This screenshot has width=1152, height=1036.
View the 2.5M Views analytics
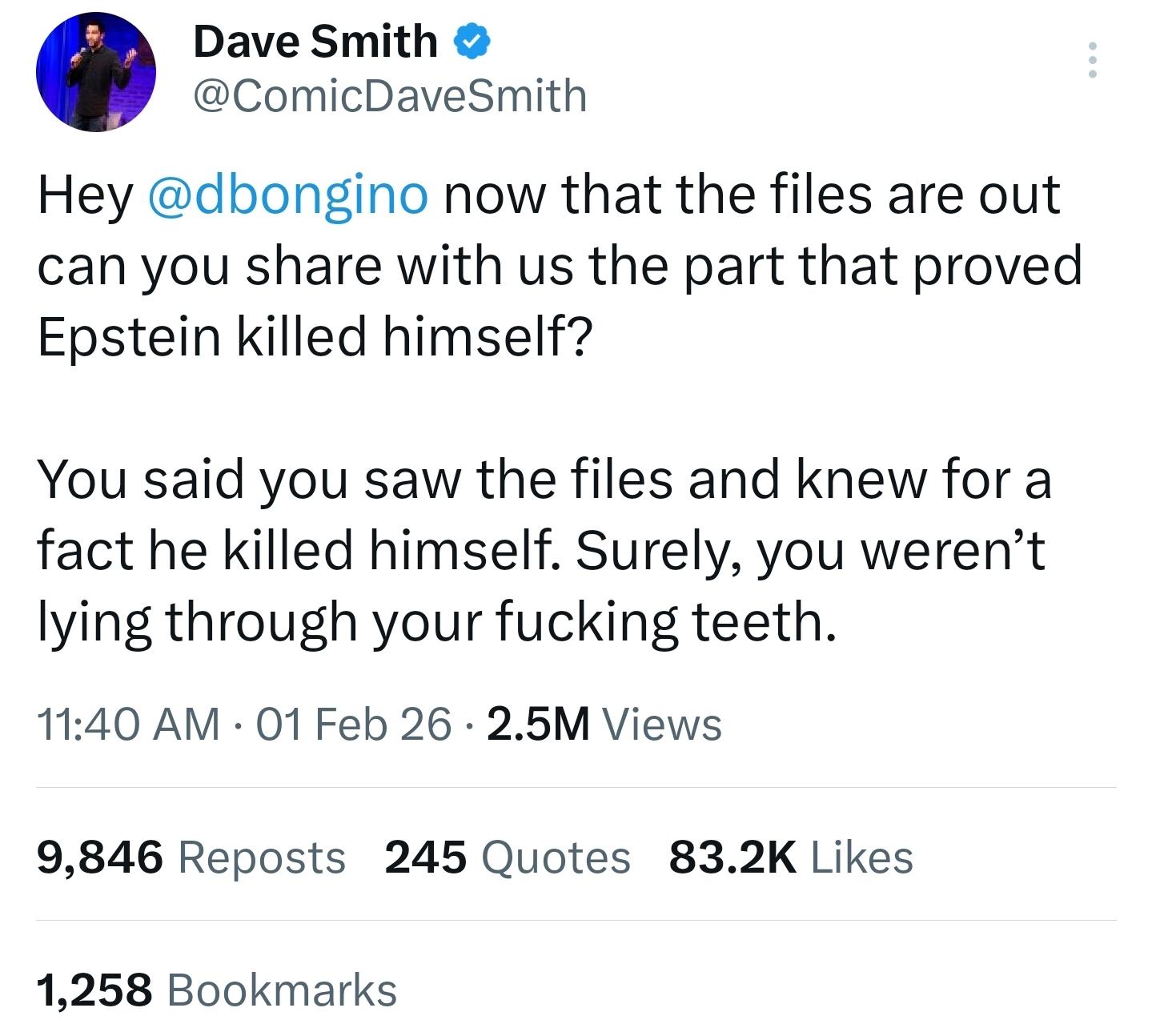point(604,725)
